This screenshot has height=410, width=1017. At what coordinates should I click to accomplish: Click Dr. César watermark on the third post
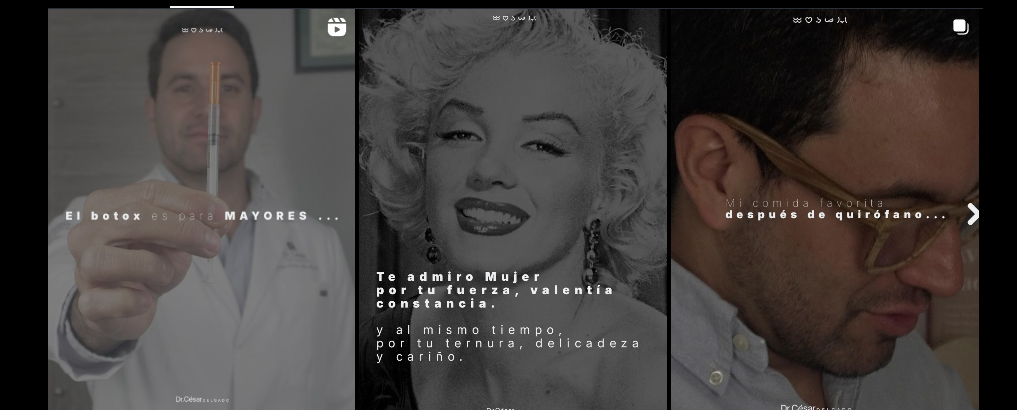tap(815, 407)
